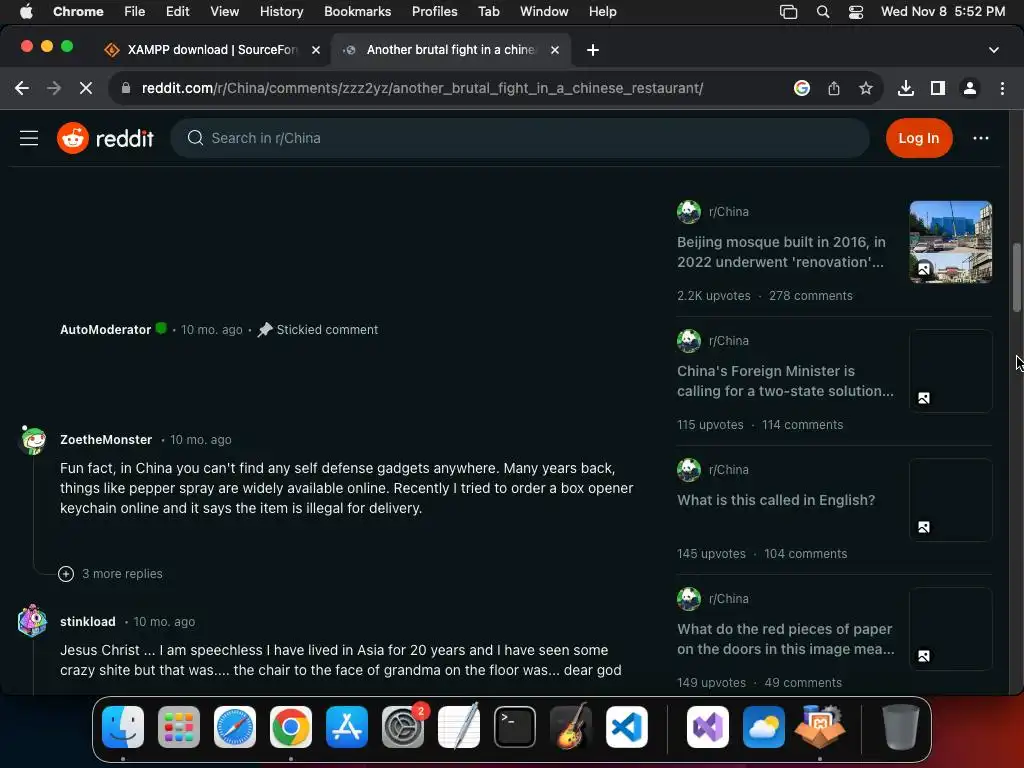Click ZoetheMonster's avatar

tap(33, 440)
